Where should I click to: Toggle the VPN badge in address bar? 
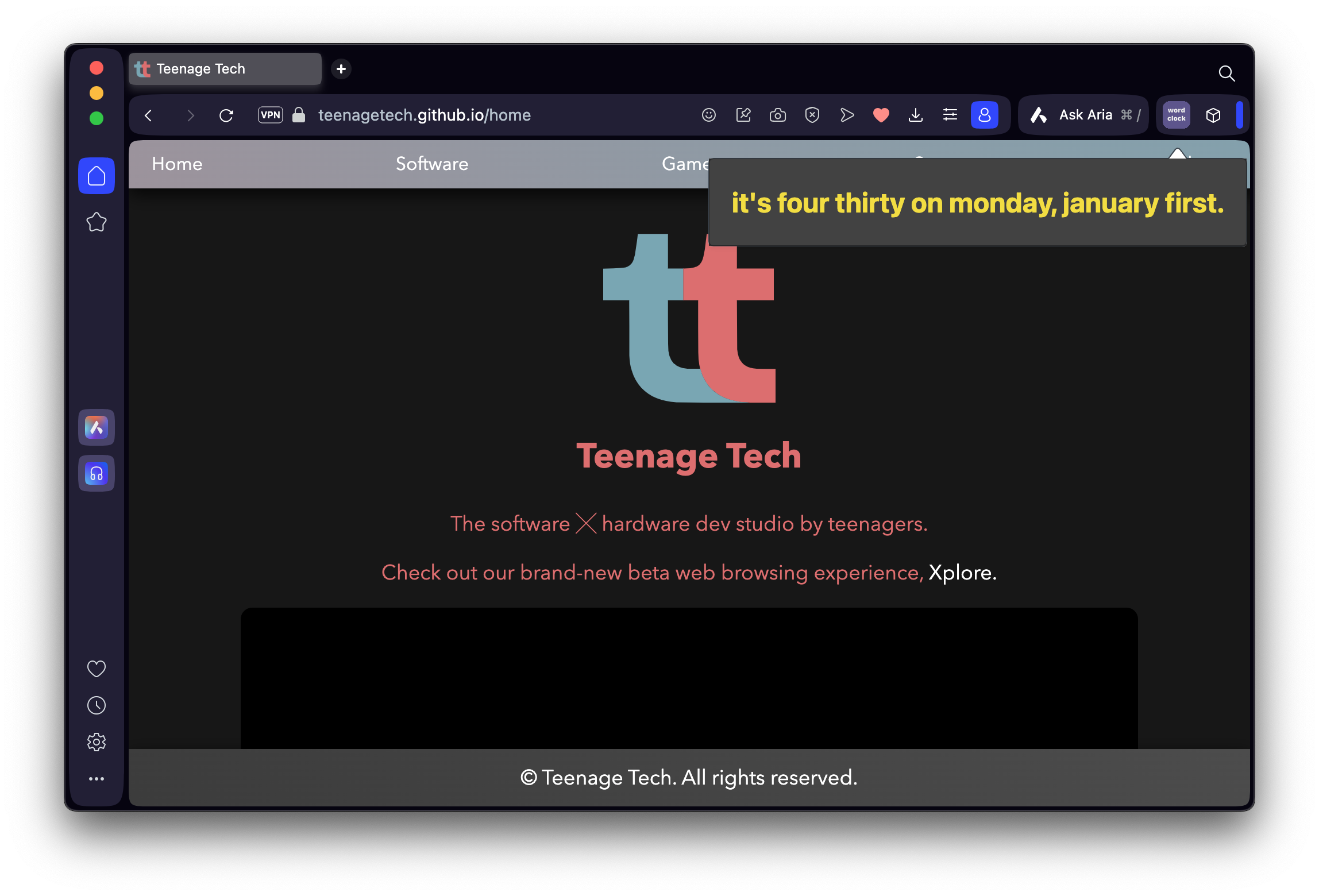(x=270, y=115)
